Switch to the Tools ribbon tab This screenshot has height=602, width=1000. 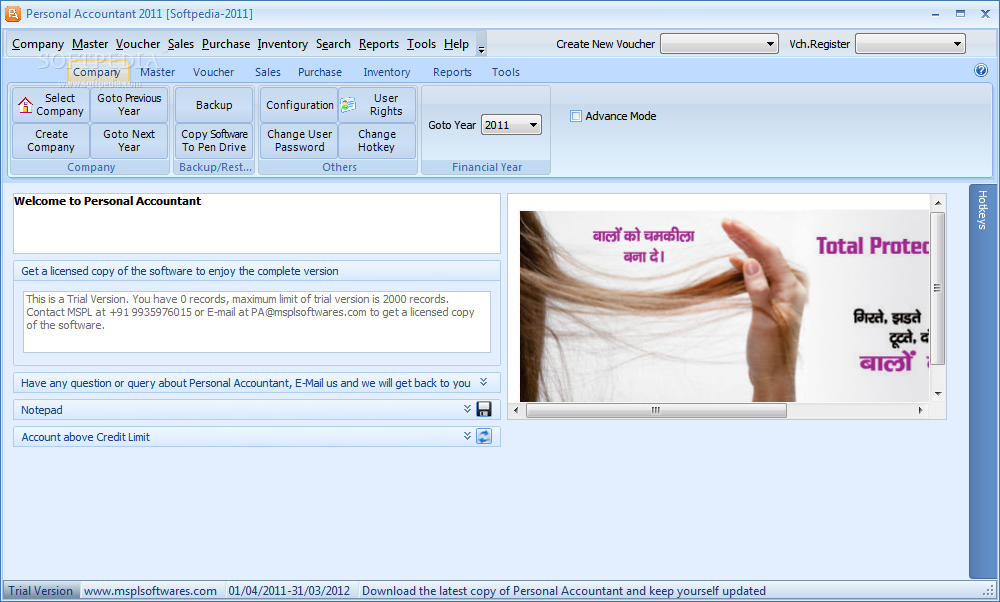click(x=506, y=72)
